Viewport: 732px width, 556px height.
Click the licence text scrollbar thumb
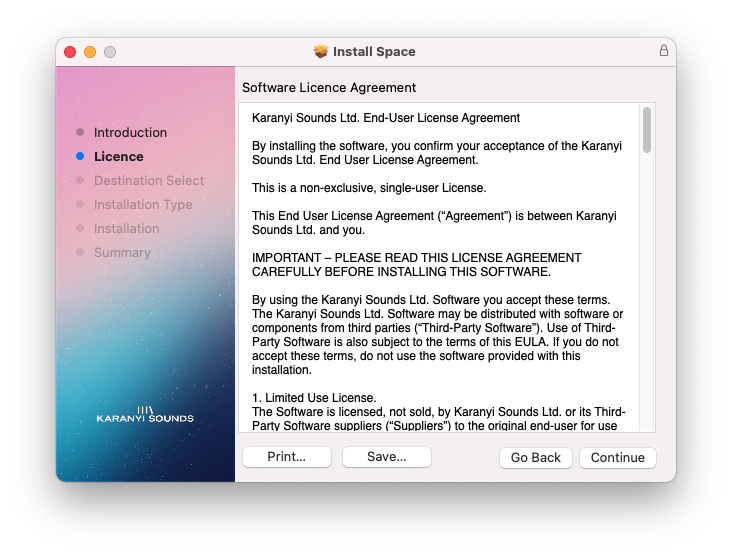(647, 130)
